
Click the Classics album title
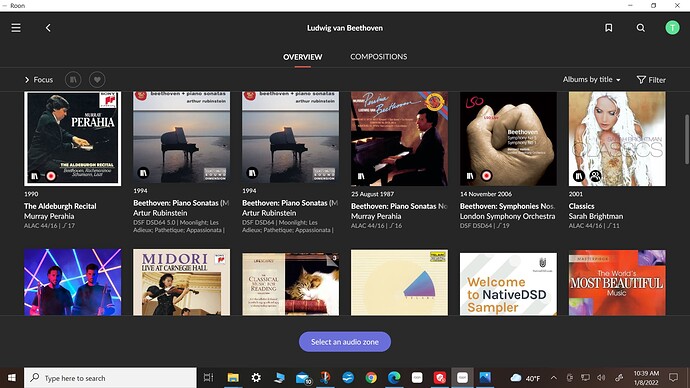(581, 206)
